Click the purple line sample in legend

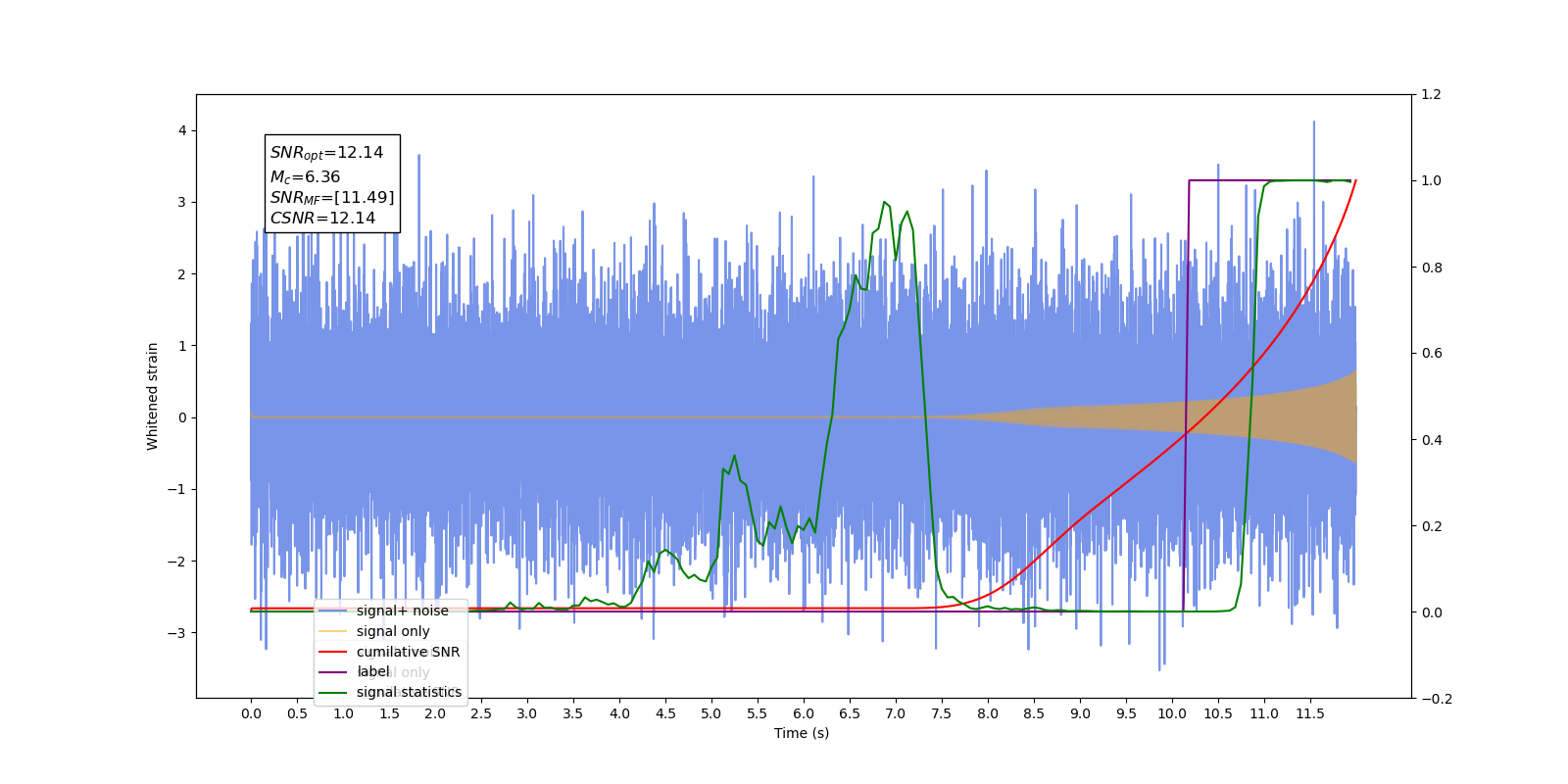click(333, 672)
